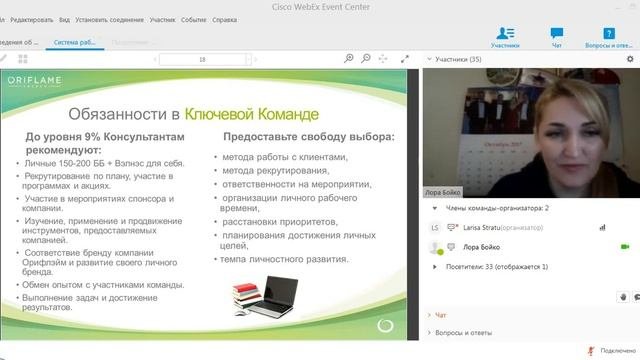
Task: Collapse Члены команды-организатора group
Action: [435, 208]
